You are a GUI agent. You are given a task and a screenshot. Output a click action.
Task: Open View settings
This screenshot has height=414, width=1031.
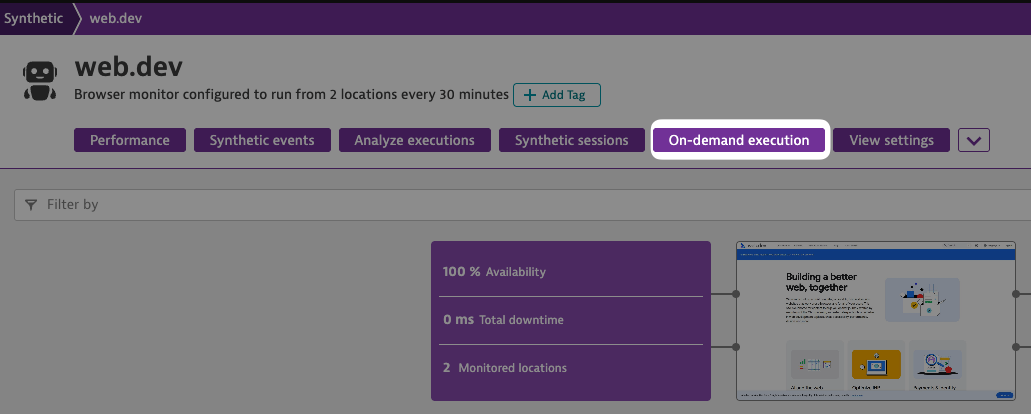pos(891,140)
